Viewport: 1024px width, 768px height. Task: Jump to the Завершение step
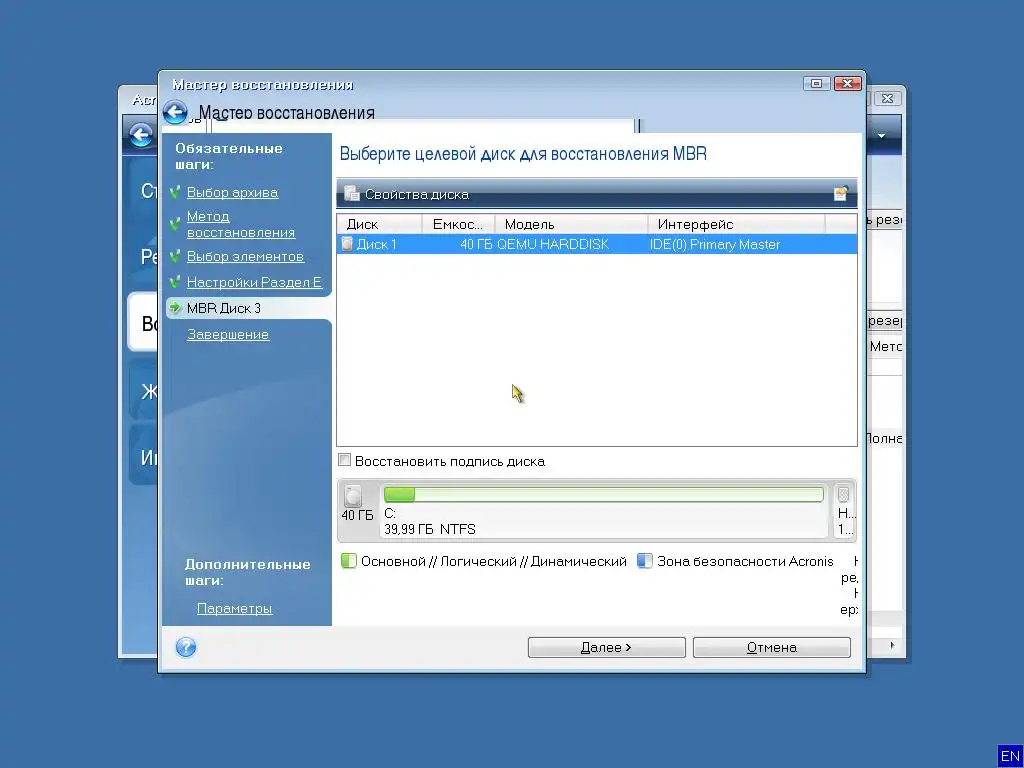click(228, 334)
